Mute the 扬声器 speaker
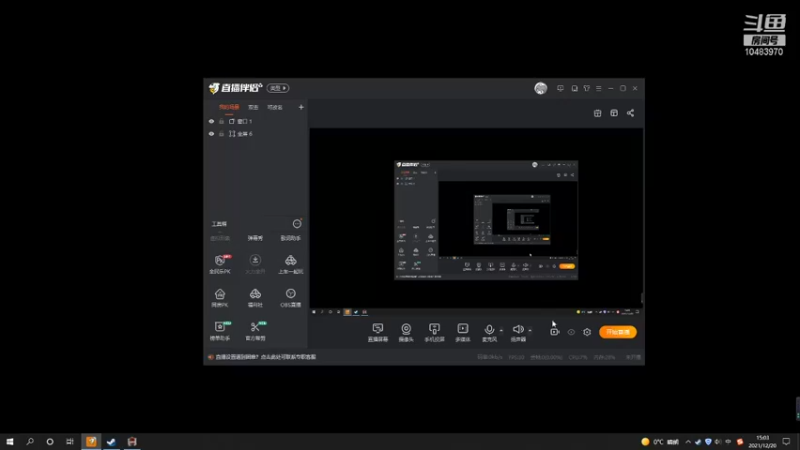Viewport: 800px width, 450px height. [x=518, y=332]
